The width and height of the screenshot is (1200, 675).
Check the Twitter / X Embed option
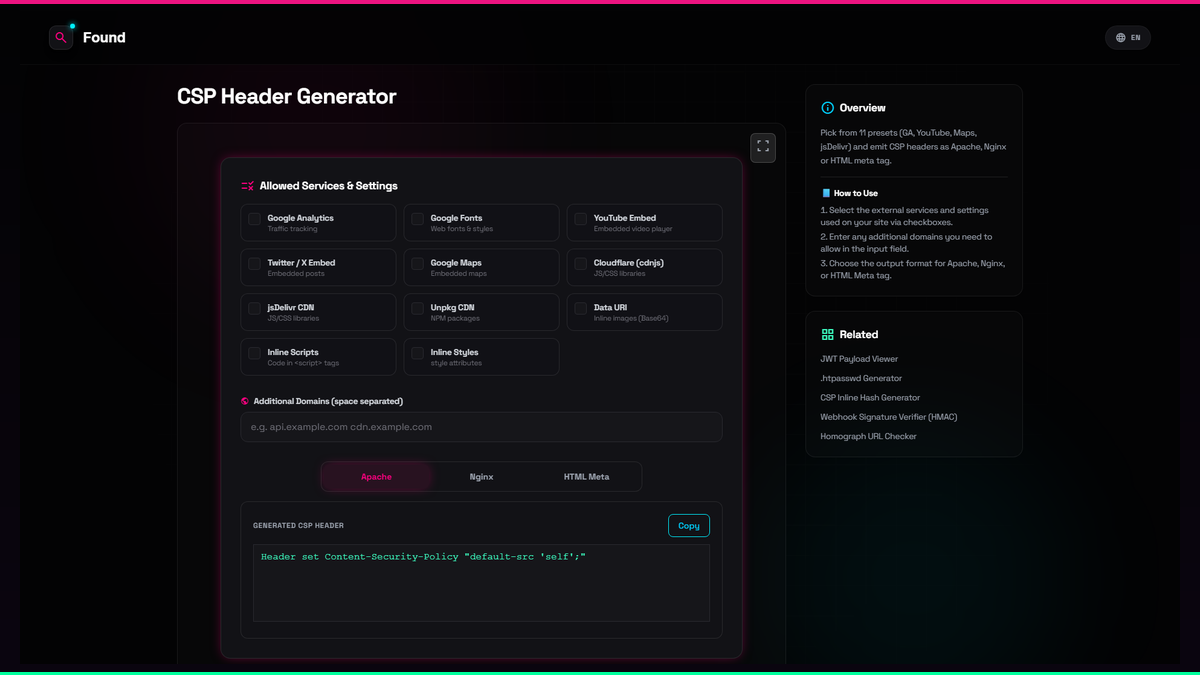[x=255, y=264]
